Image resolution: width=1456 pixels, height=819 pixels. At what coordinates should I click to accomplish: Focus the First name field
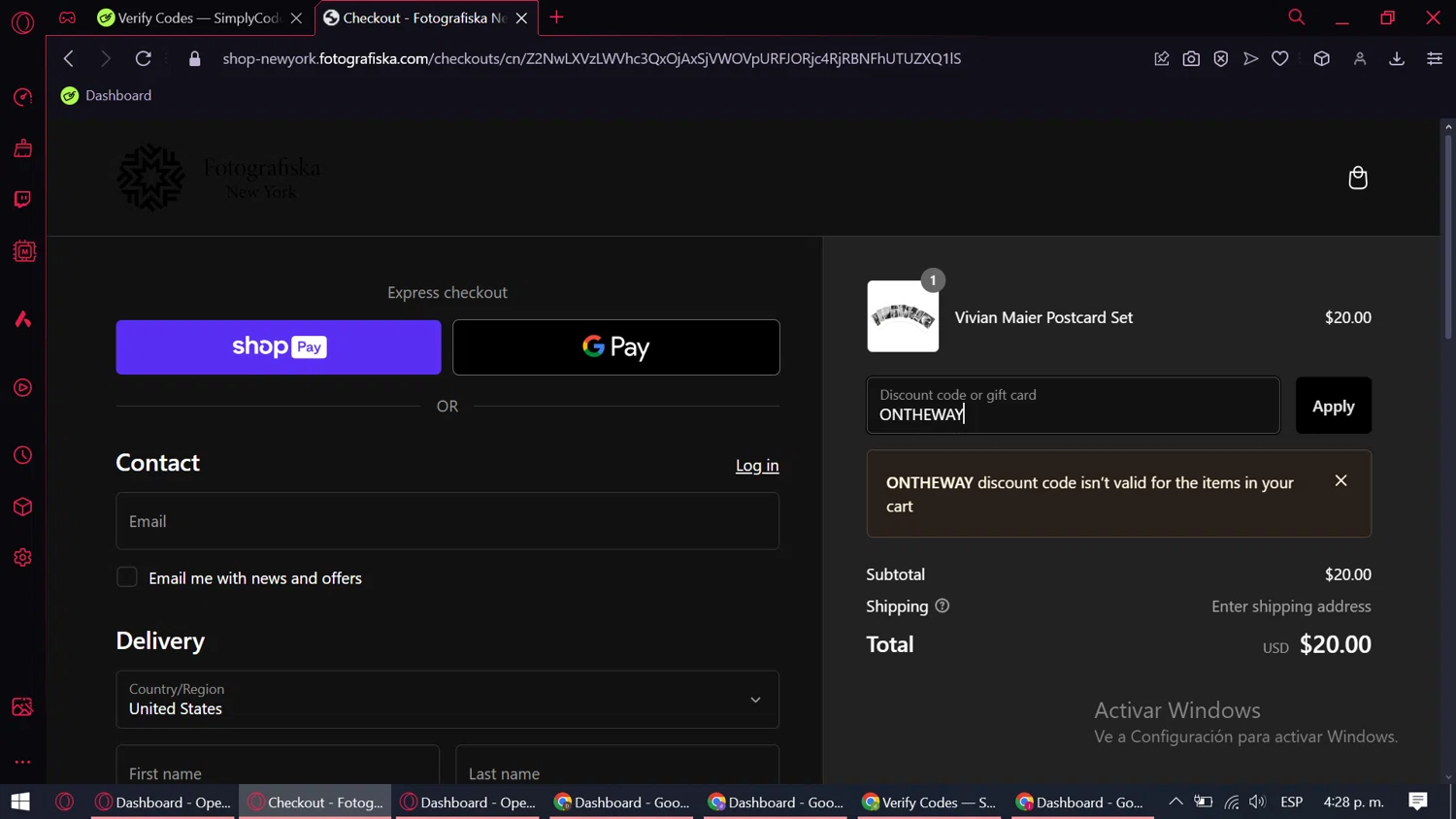[x=278, y=767]
